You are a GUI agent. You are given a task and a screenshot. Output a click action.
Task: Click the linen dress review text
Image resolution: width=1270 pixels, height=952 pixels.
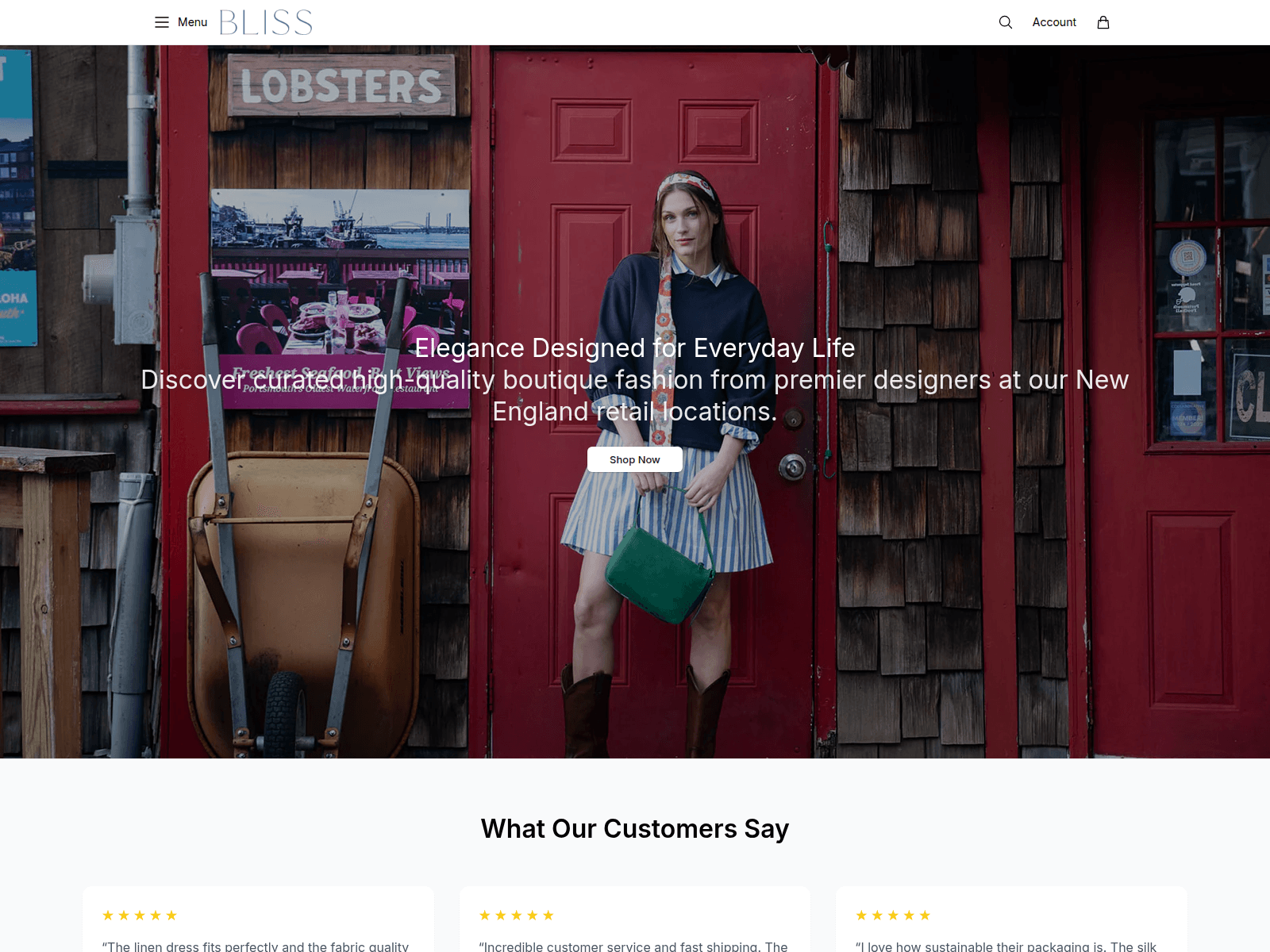click(x=256, y=946)
